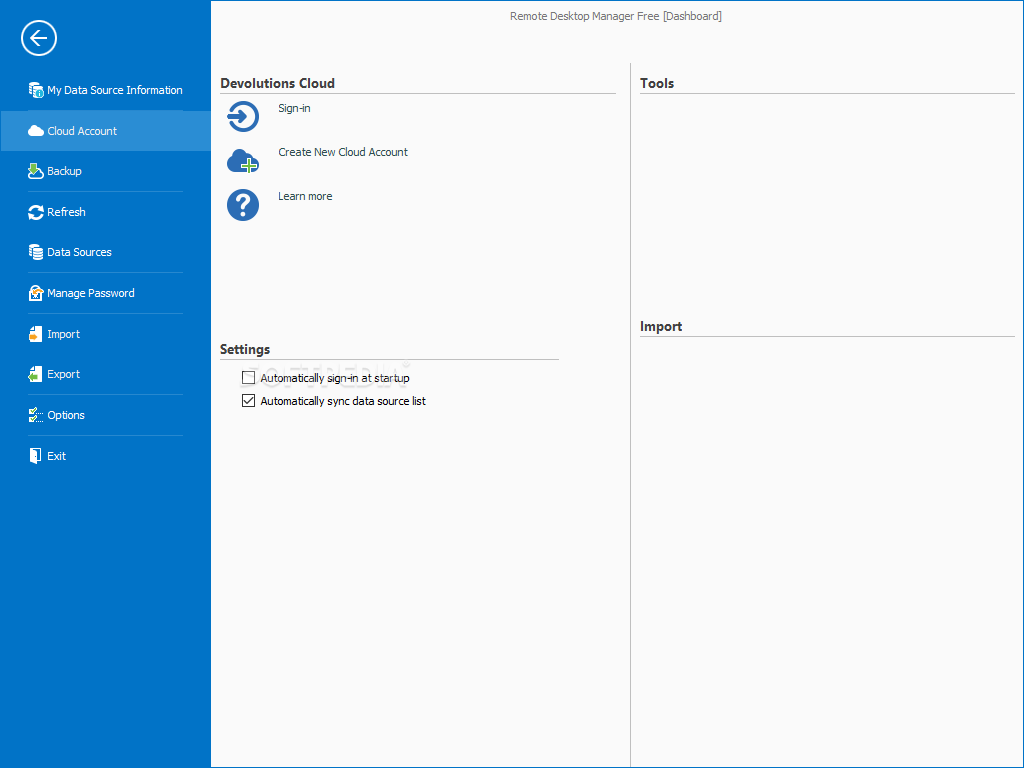The height and width of the screenshot is (768, 1024).
Task: Click the Refresh arrows icon
Action: point(36,212)
